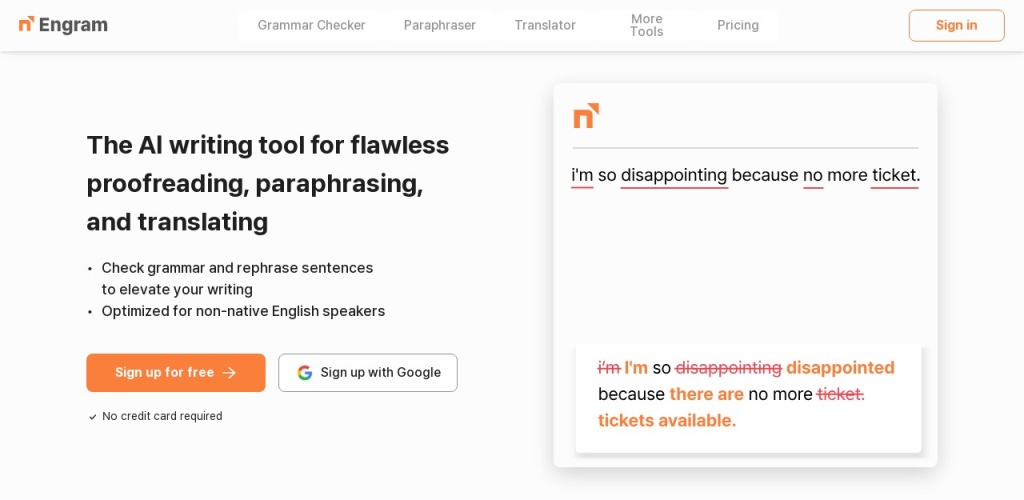Click the inserted "there are" correction text
This screenshot has width=1024, height=500.
[706, 394]
